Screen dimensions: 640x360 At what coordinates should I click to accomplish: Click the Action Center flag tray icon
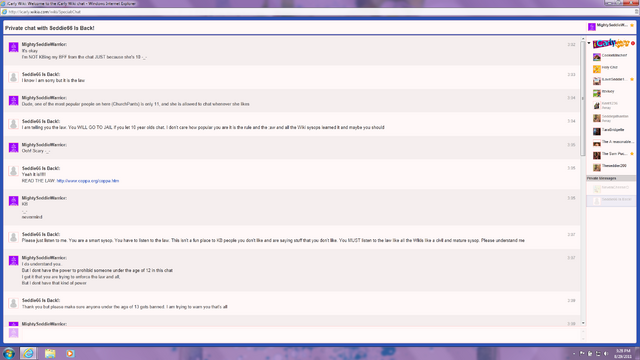point(582,353)
